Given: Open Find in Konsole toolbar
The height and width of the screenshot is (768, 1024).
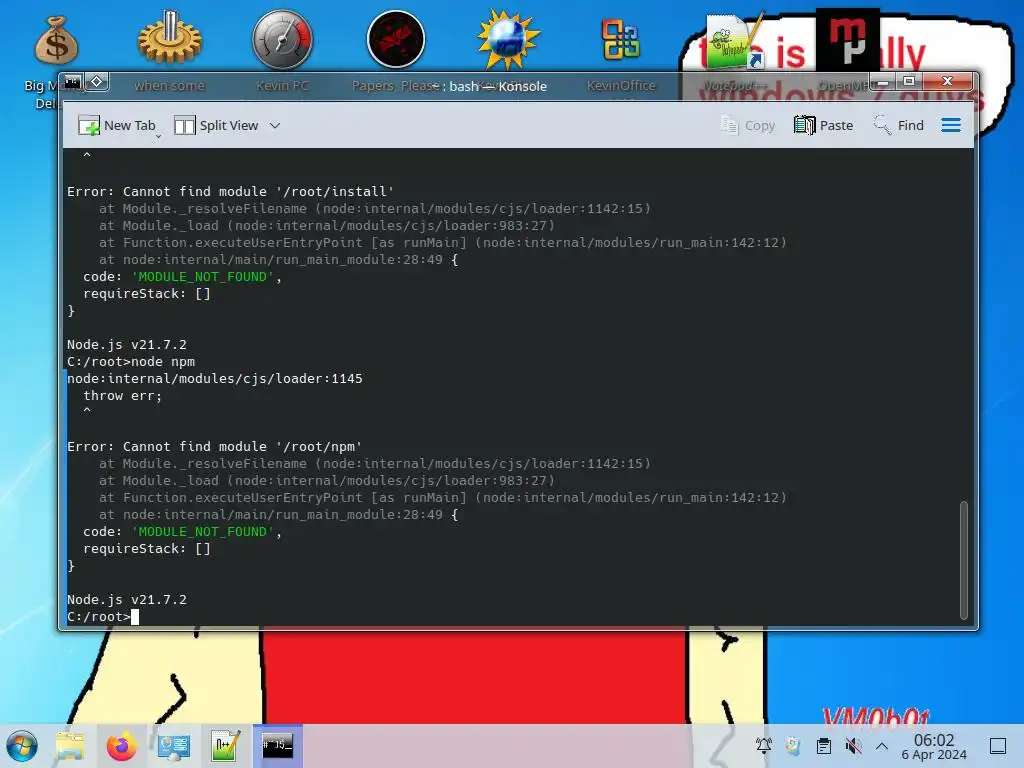Looking at the screenshot, I should [x=899, y=125].
